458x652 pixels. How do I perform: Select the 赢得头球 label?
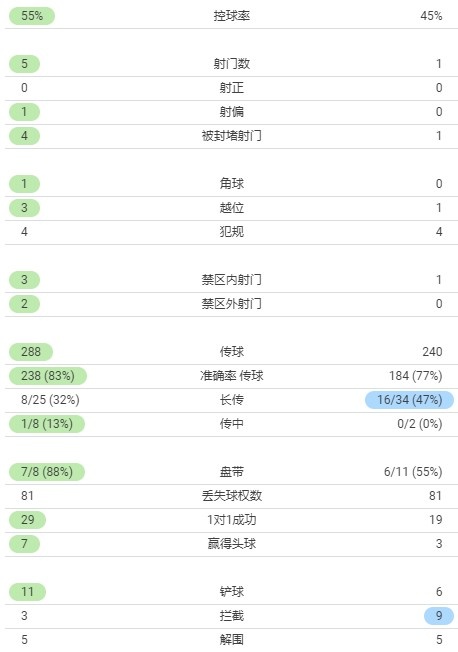(232, 543)
